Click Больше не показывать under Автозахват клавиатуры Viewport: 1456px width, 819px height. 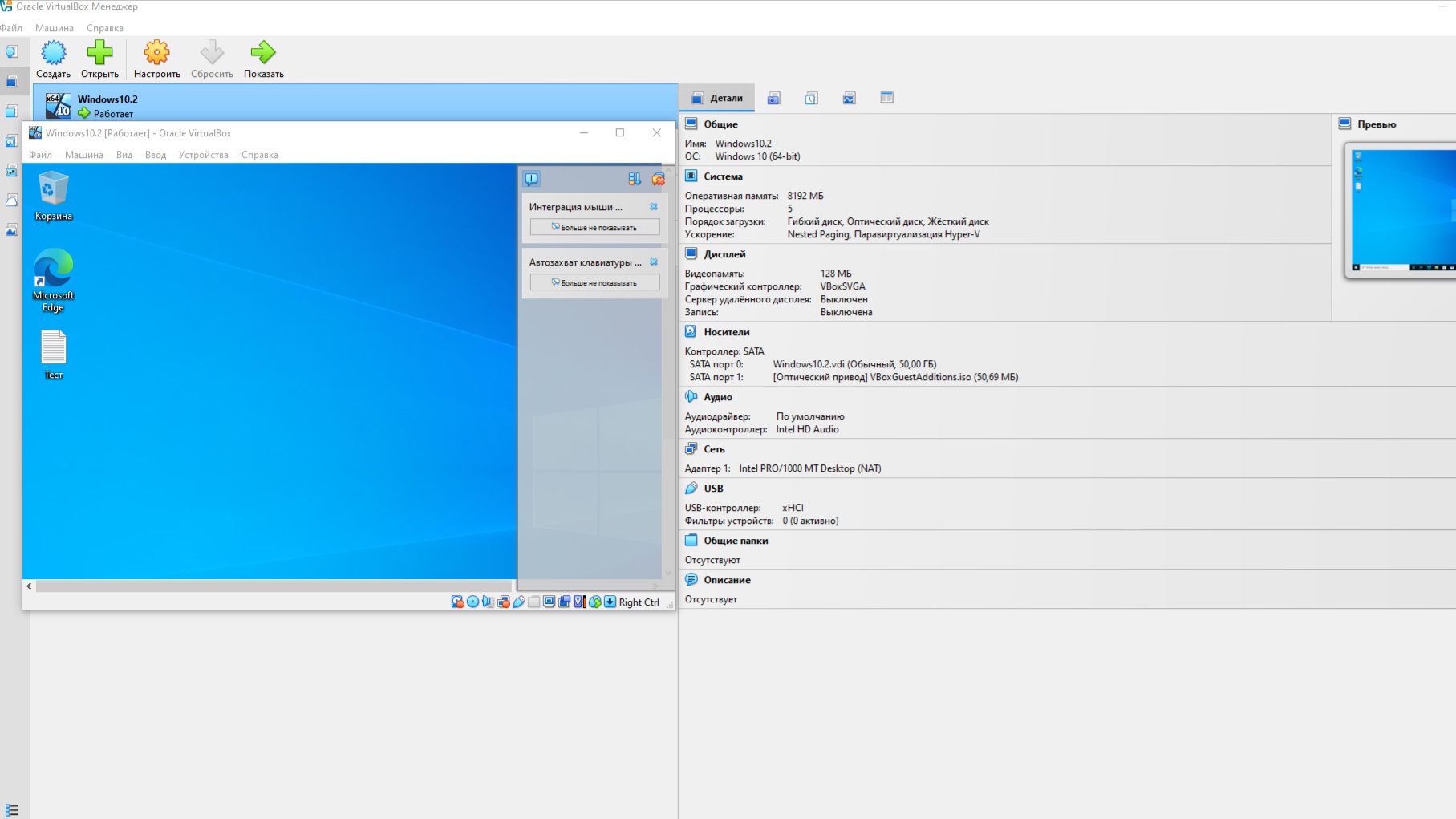[594, 282]
